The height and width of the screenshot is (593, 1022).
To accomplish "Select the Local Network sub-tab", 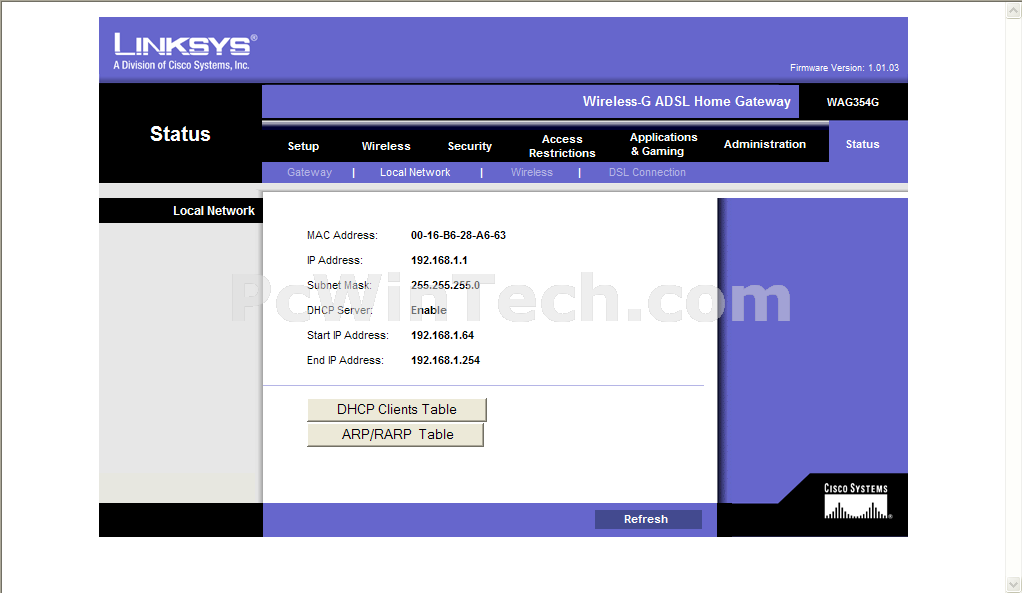I will point(415,172).
